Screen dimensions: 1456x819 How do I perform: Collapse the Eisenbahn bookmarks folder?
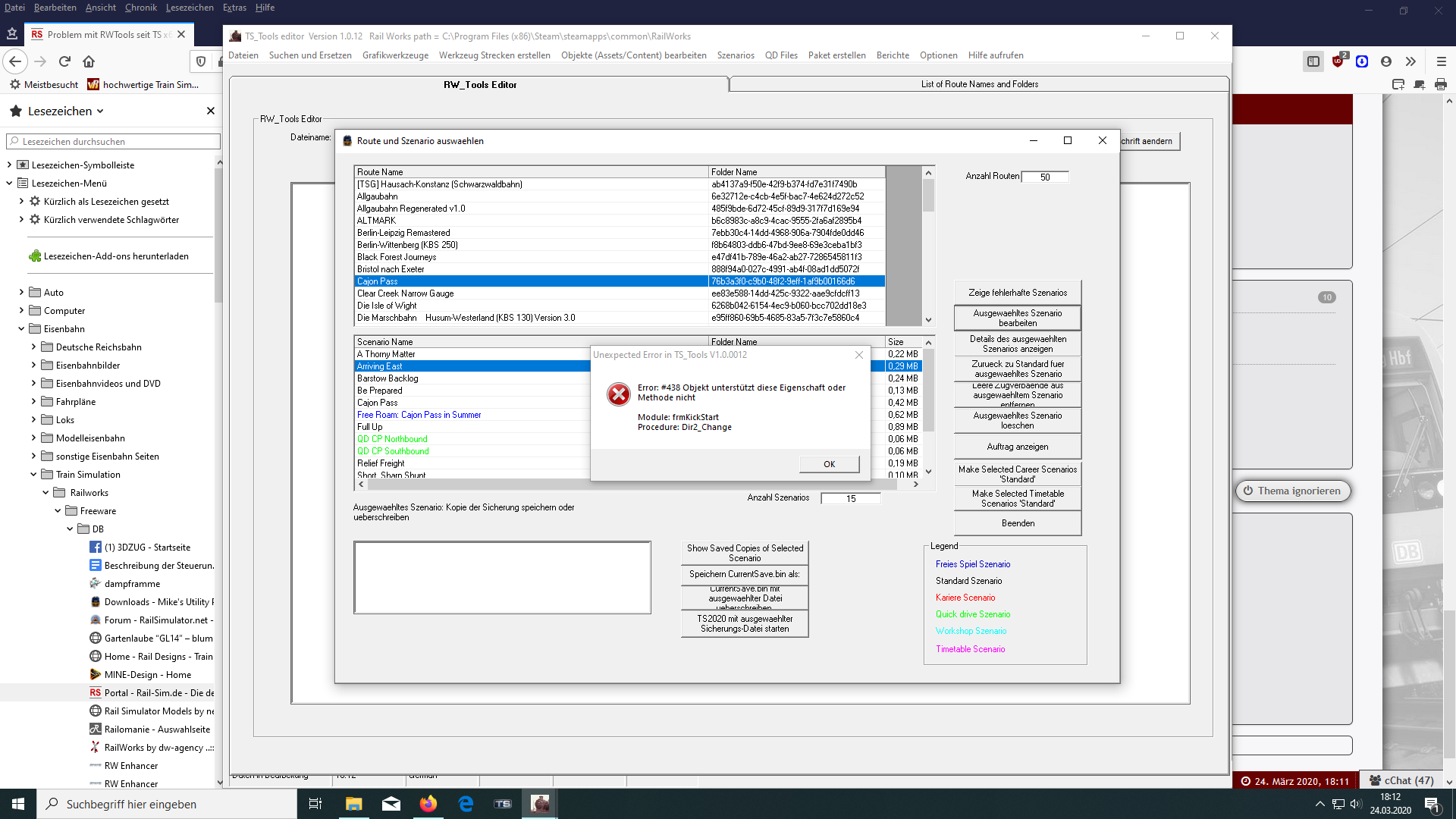(x=21, y=329)
